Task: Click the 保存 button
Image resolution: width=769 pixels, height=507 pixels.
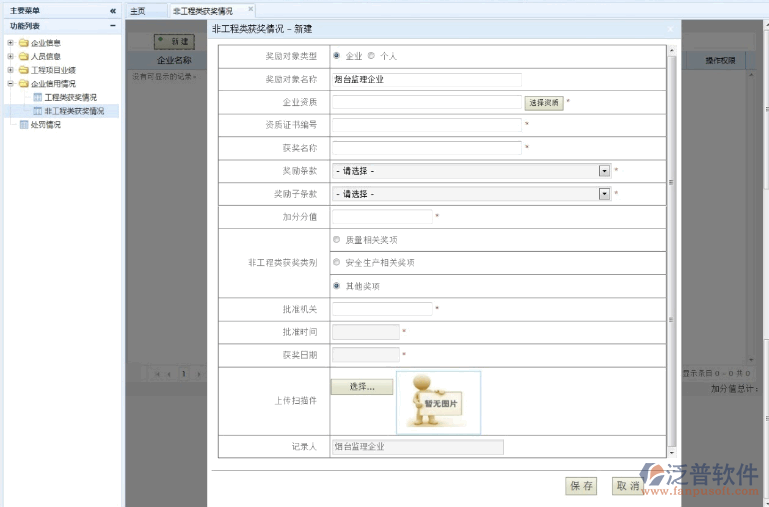Action: (x=582, y=486)
